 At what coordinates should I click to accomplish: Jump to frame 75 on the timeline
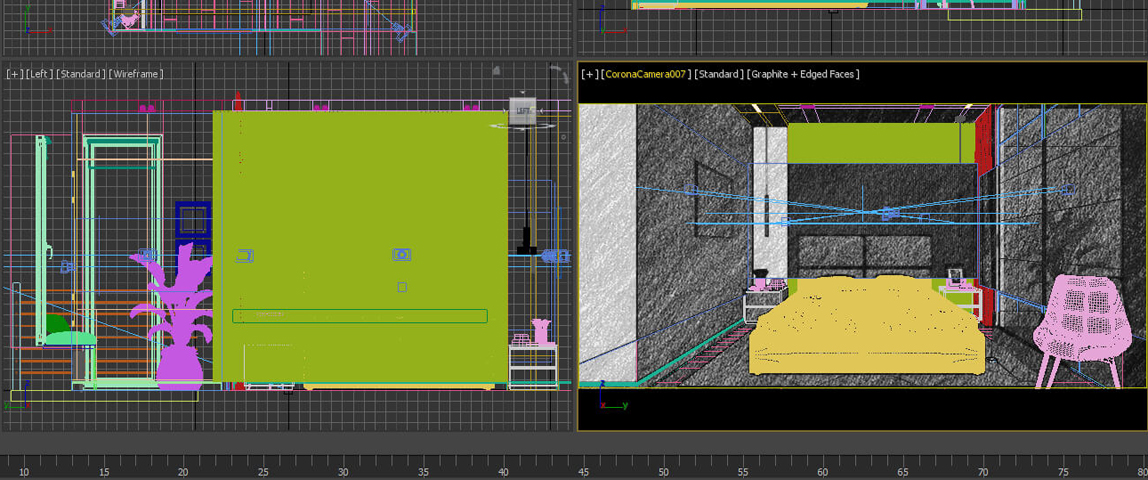pyautogui.click(x=1063, y=472)
